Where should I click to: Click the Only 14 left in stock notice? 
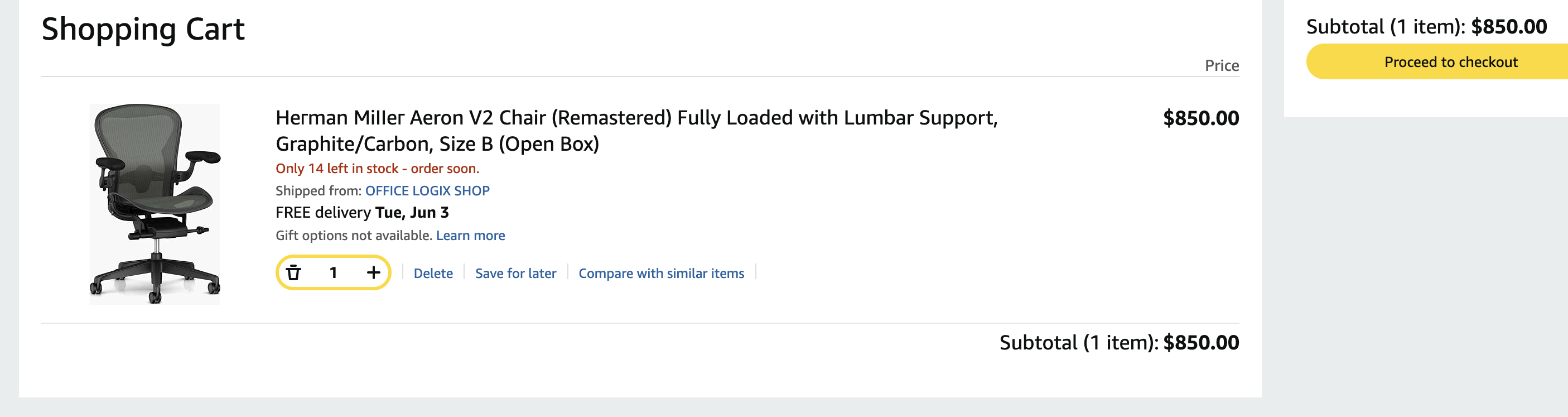click(x=377, y=169)
